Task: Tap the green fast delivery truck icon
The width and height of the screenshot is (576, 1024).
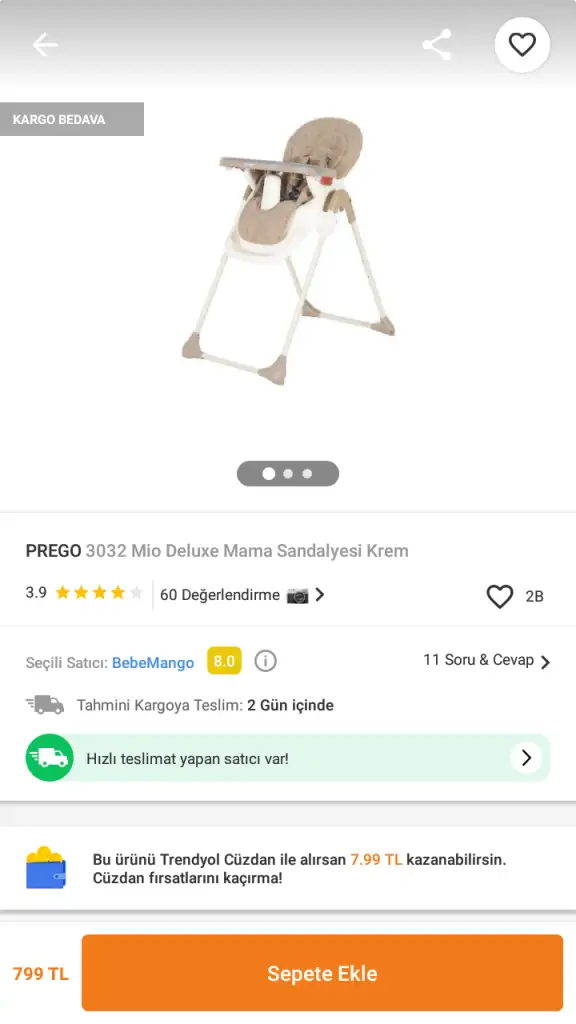Action: click(x=50, y=758)
